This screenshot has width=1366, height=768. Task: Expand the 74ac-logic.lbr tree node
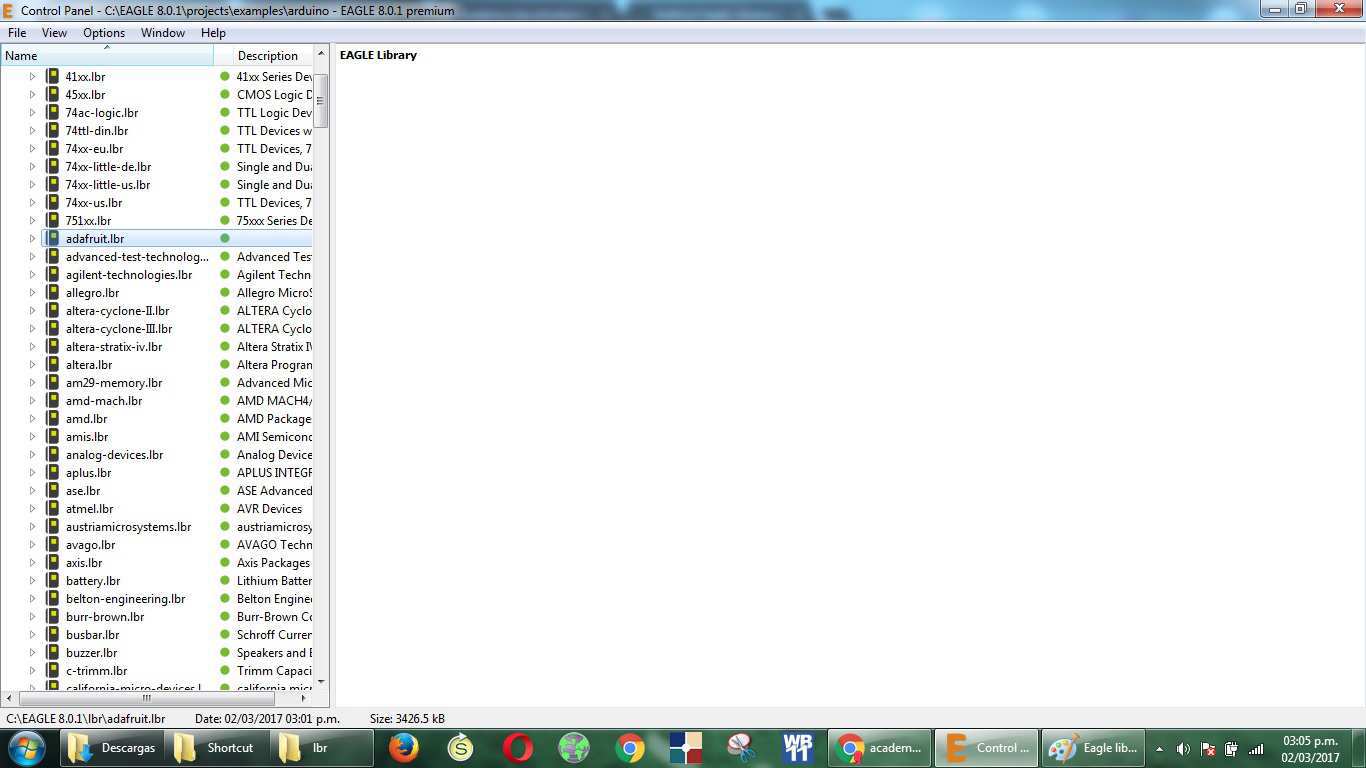32,112
